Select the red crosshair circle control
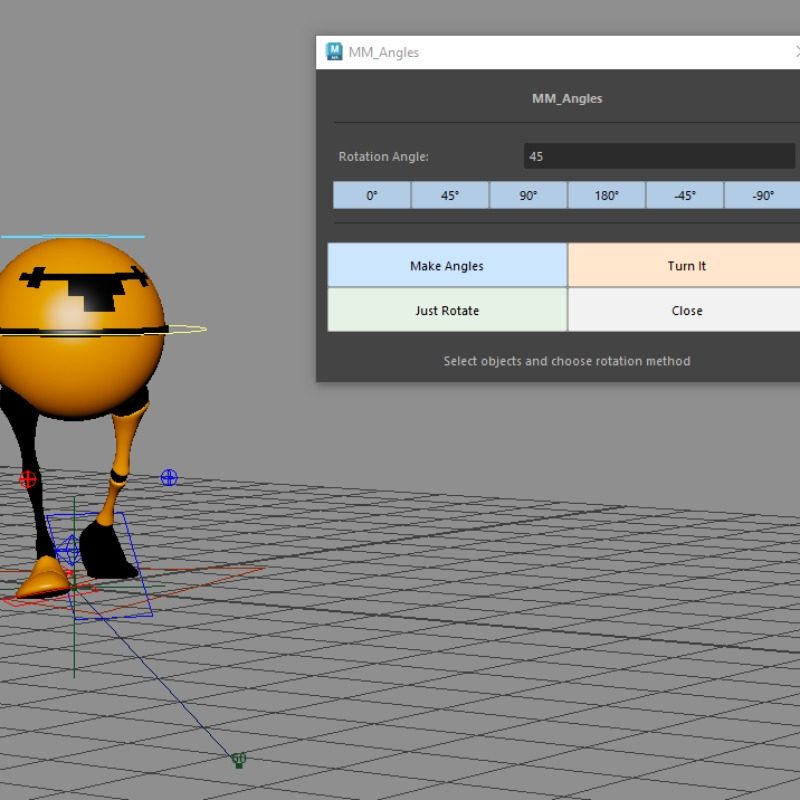The image size is (800, 800). (x=28, y=480)
